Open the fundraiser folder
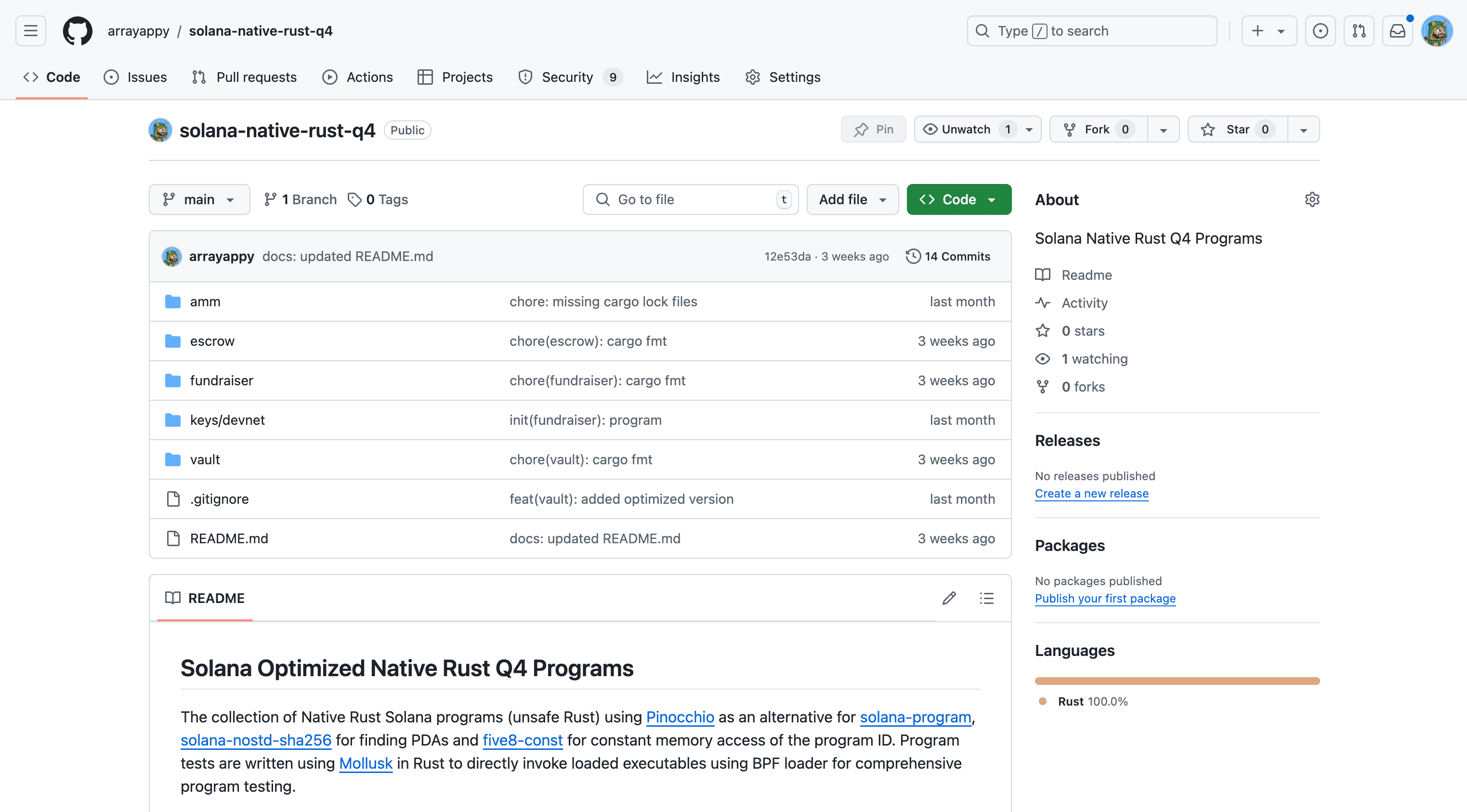Image resolution: width=1467 pixels, height=812 pixels. point(222,380)
